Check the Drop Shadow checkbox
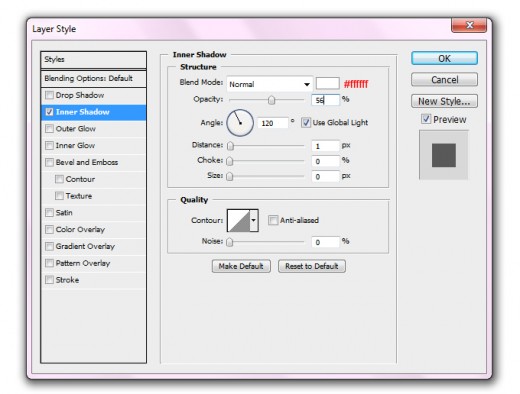 [x=49, y=95]
